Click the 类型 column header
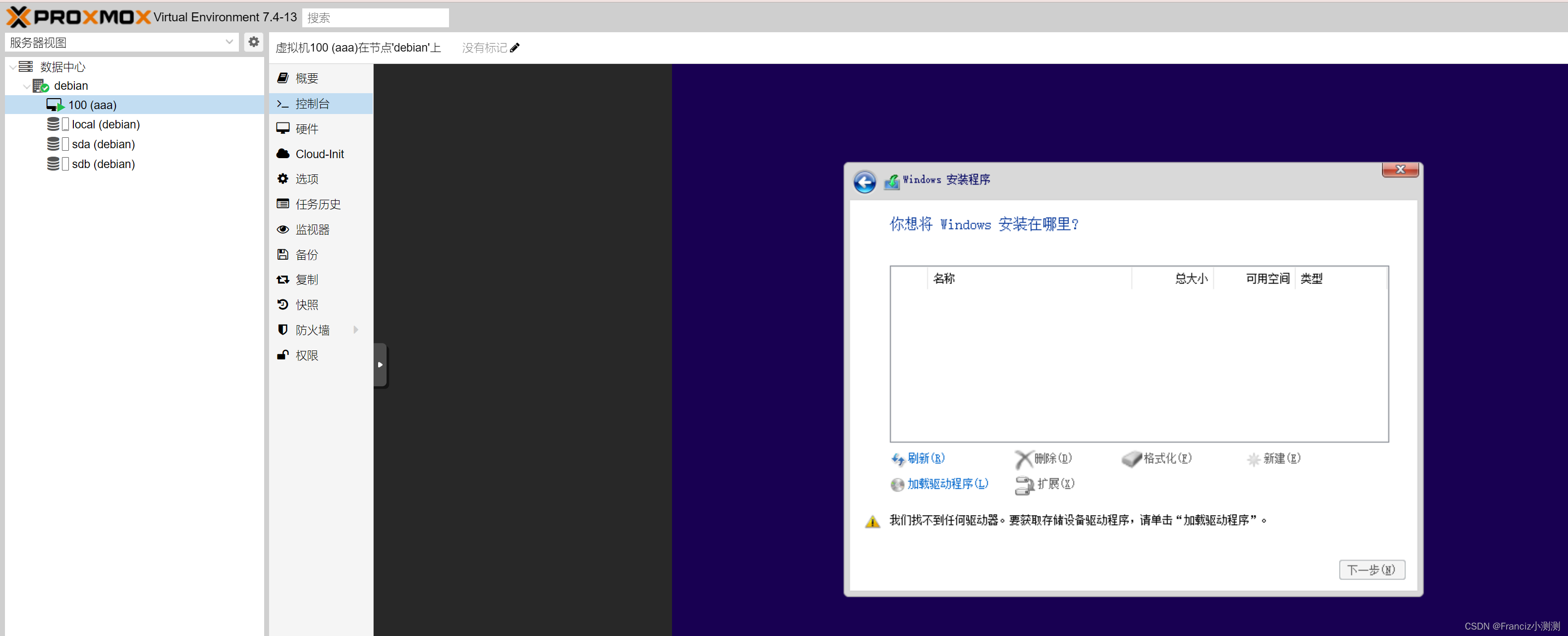Screen dimensions: 1568x636 1341,278
